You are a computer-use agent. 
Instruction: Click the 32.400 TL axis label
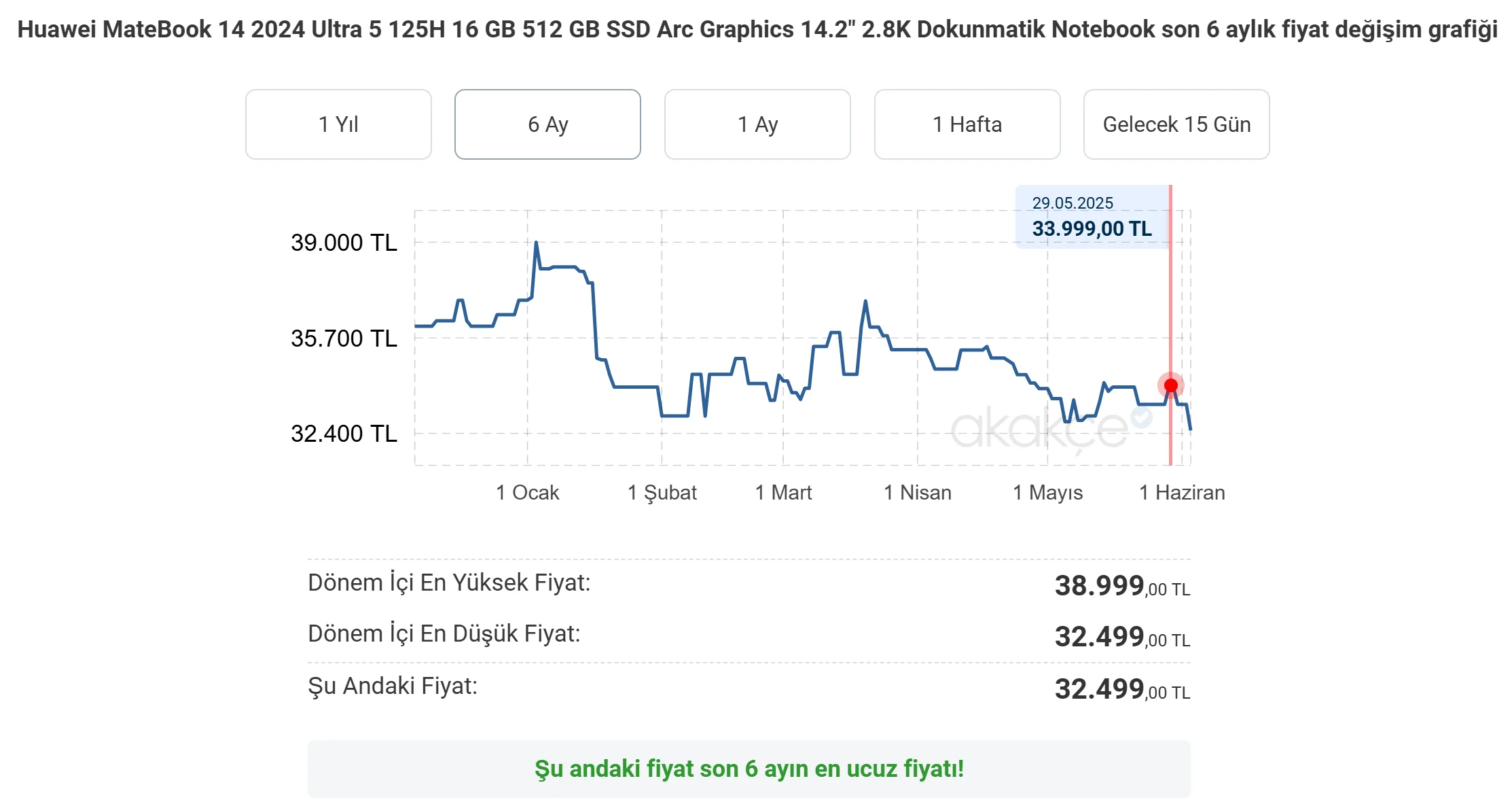(x=344, y=434)
